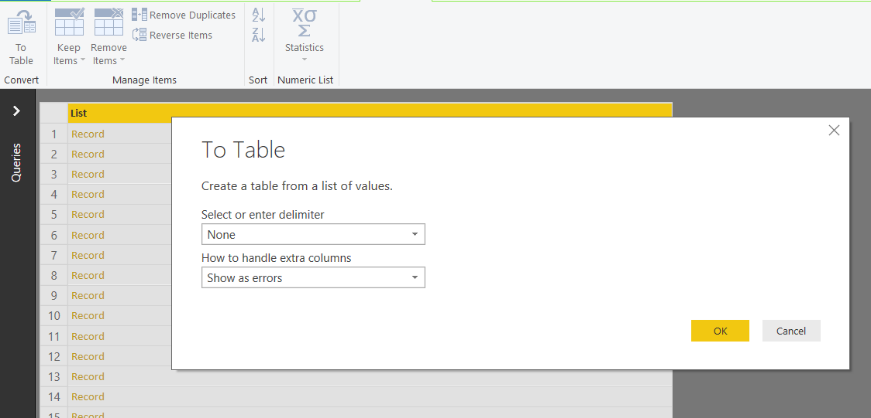Open the extra columns handling dropdown
The height and width of the screenshot is (418, 871).
312,278
